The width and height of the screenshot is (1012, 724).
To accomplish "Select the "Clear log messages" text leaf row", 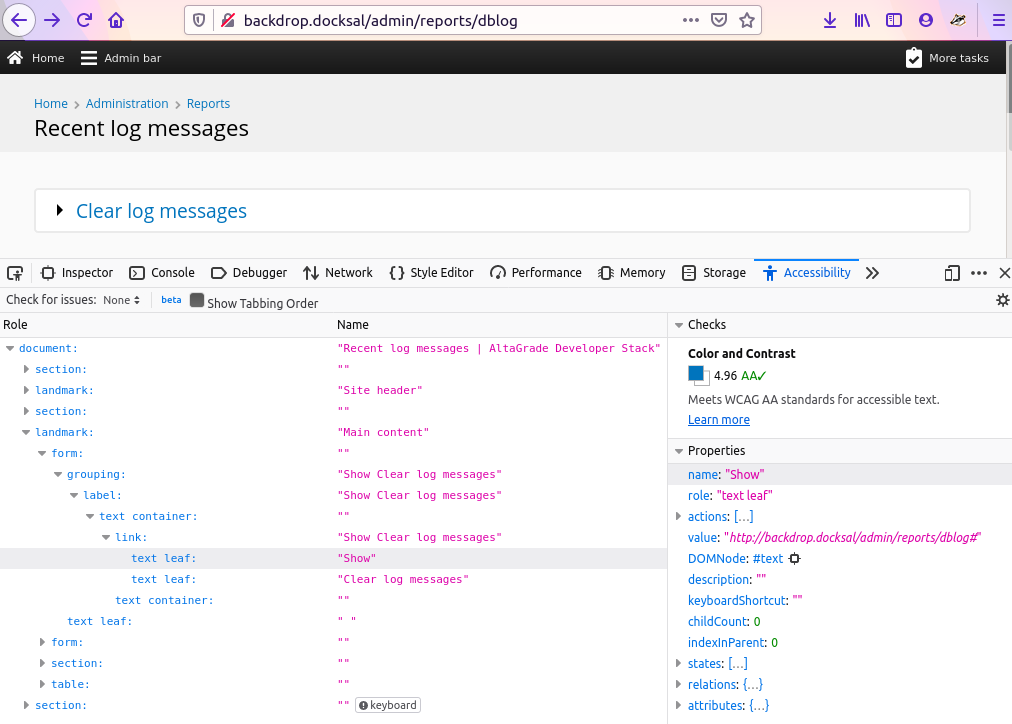I will pos(333,579).
